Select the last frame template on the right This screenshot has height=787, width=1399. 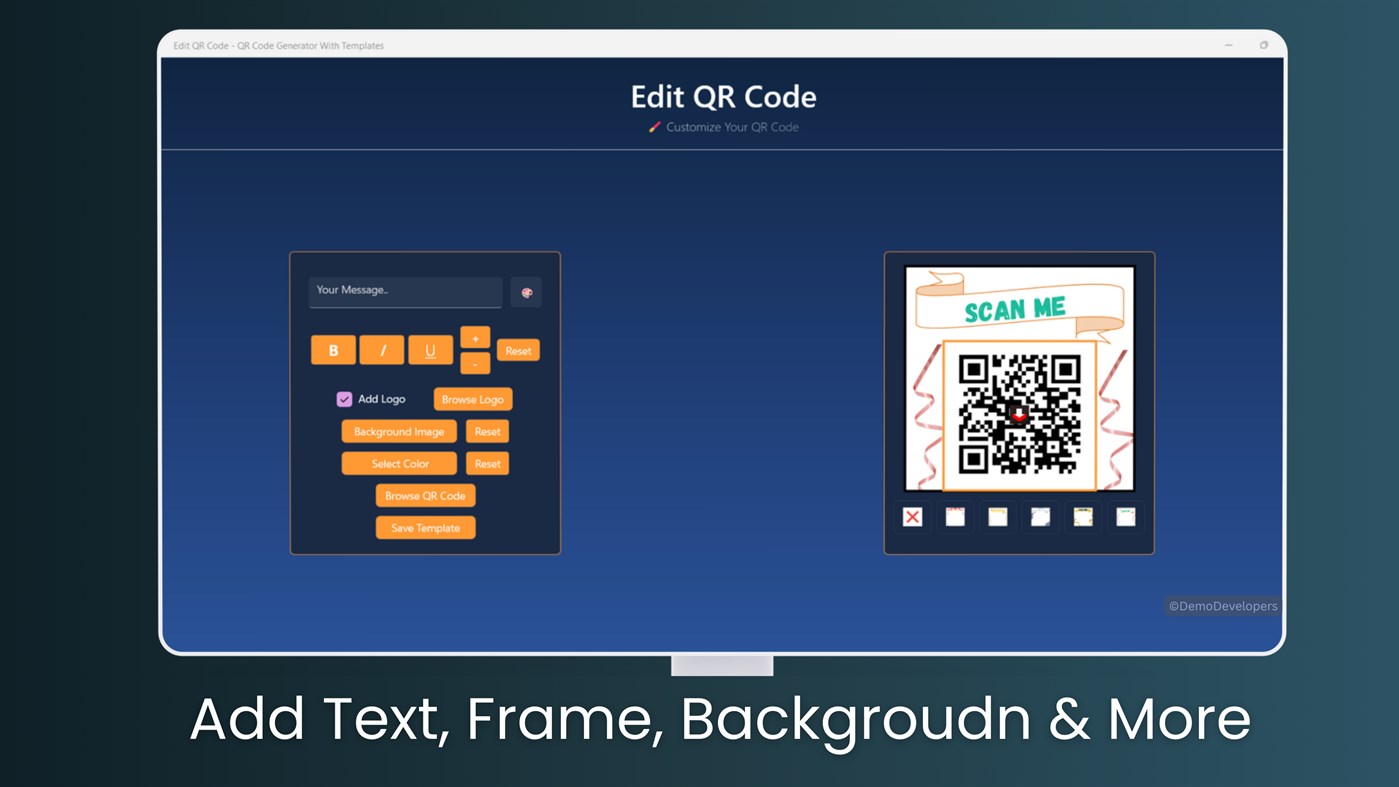point(1124,517)
